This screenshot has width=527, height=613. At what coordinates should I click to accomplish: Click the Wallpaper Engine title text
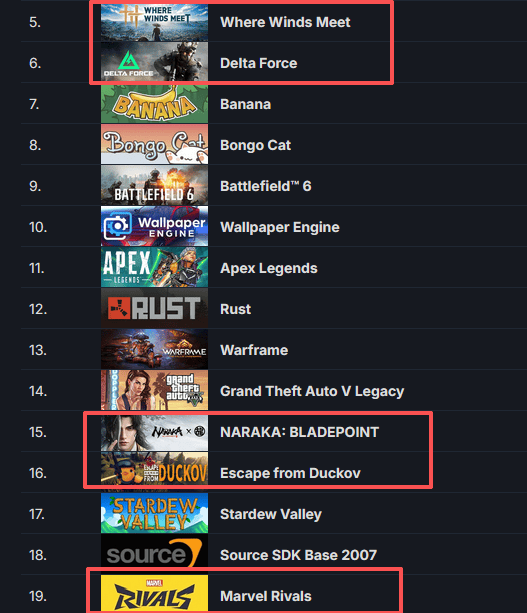pos(280,227)
